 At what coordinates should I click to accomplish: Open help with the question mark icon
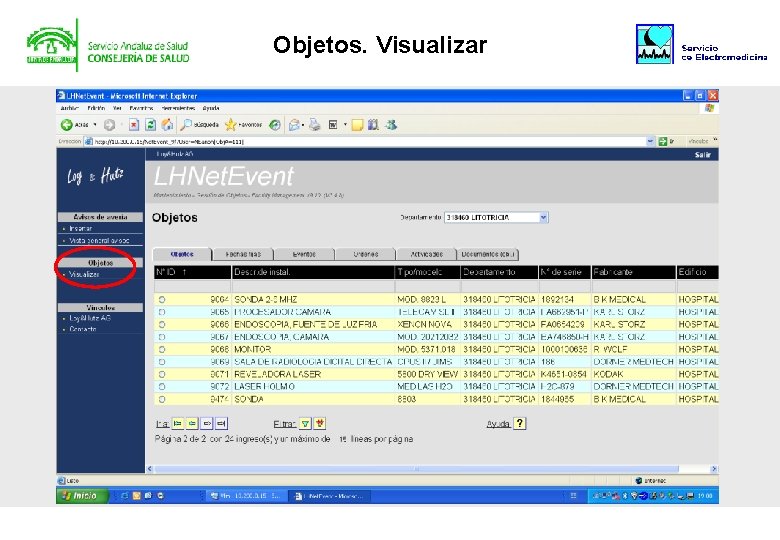click(519, 423)
